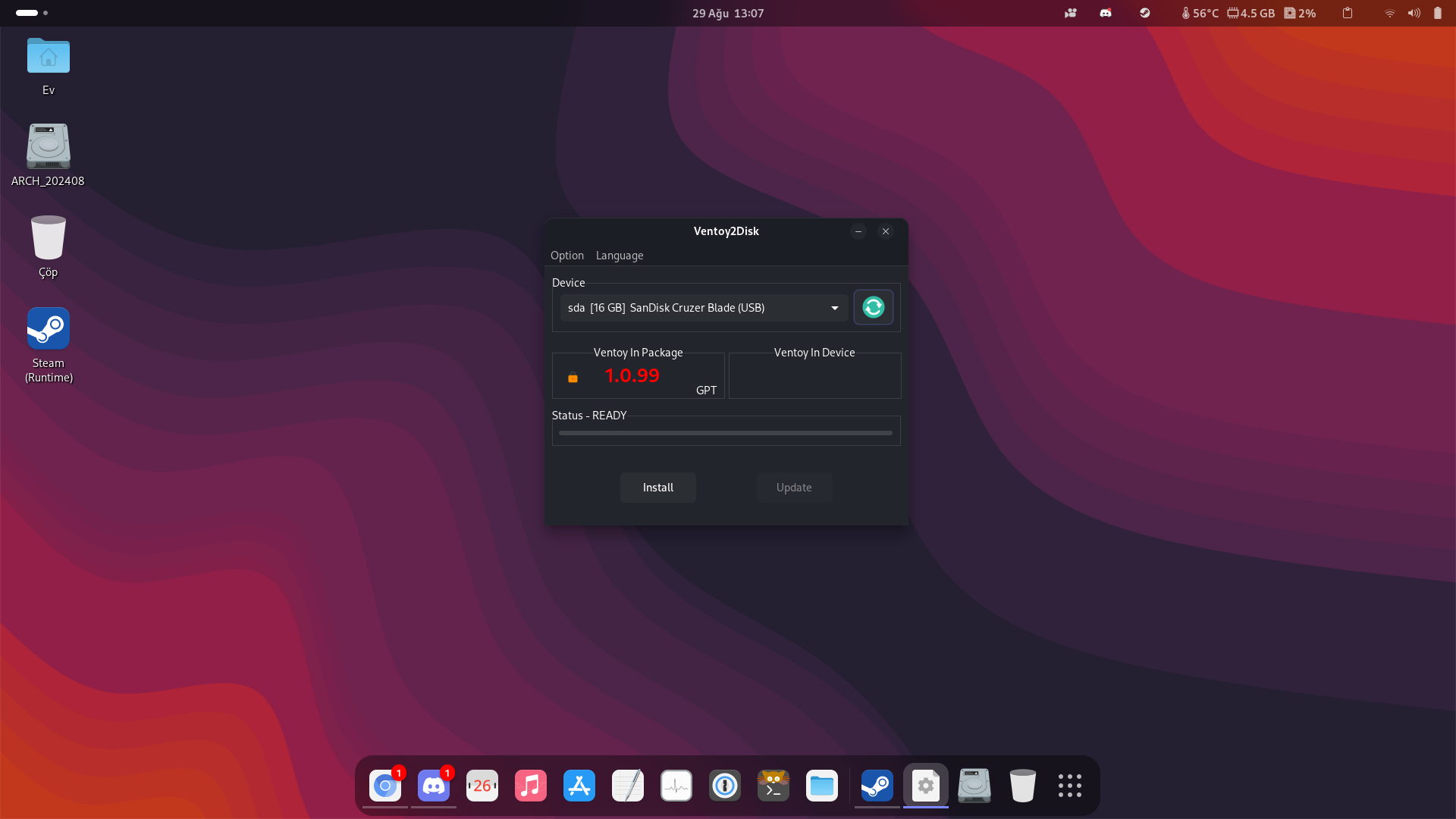Image resolution: width=1456 pixels, height=819 pixels.
Task: Open the date and time calendar dropdown
Action: click(x=727, y=13)
